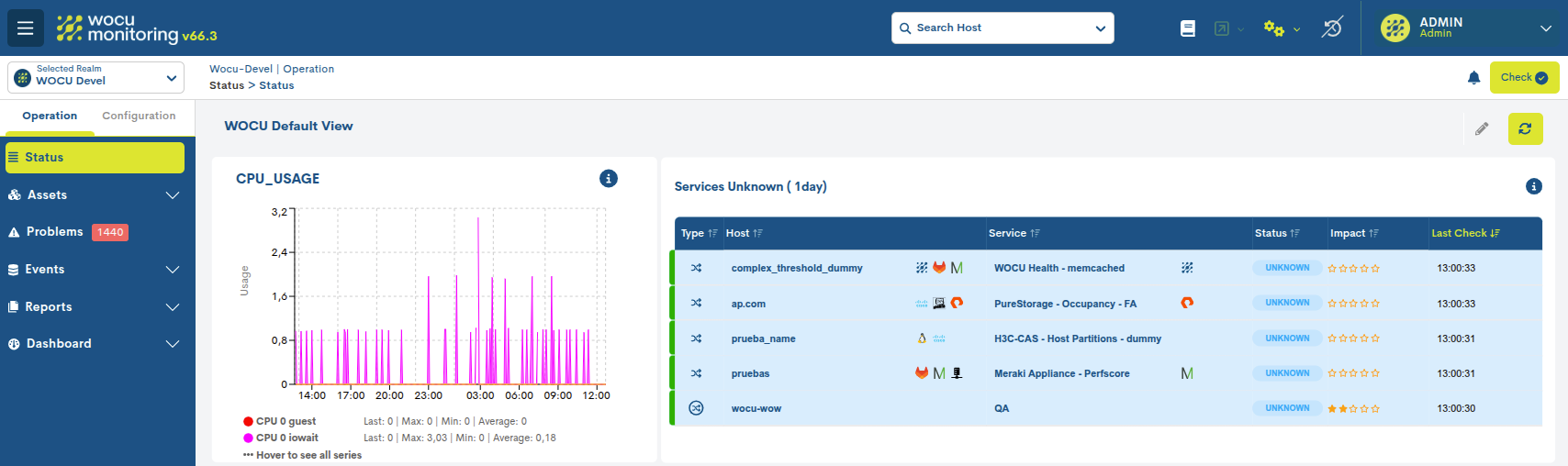Click CPU 0 iowait magenta legend swatch
The width and height of the screenshot is (1568, 466).
[248, 438]
